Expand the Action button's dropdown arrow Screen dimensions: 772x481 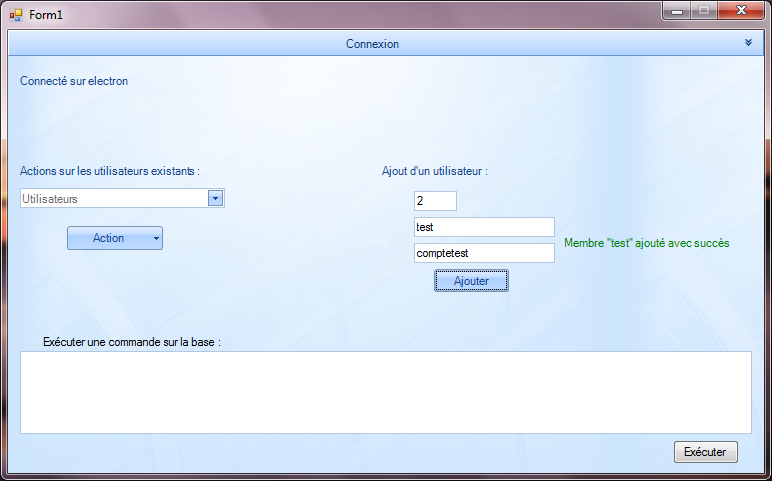[x=156, y=238]
